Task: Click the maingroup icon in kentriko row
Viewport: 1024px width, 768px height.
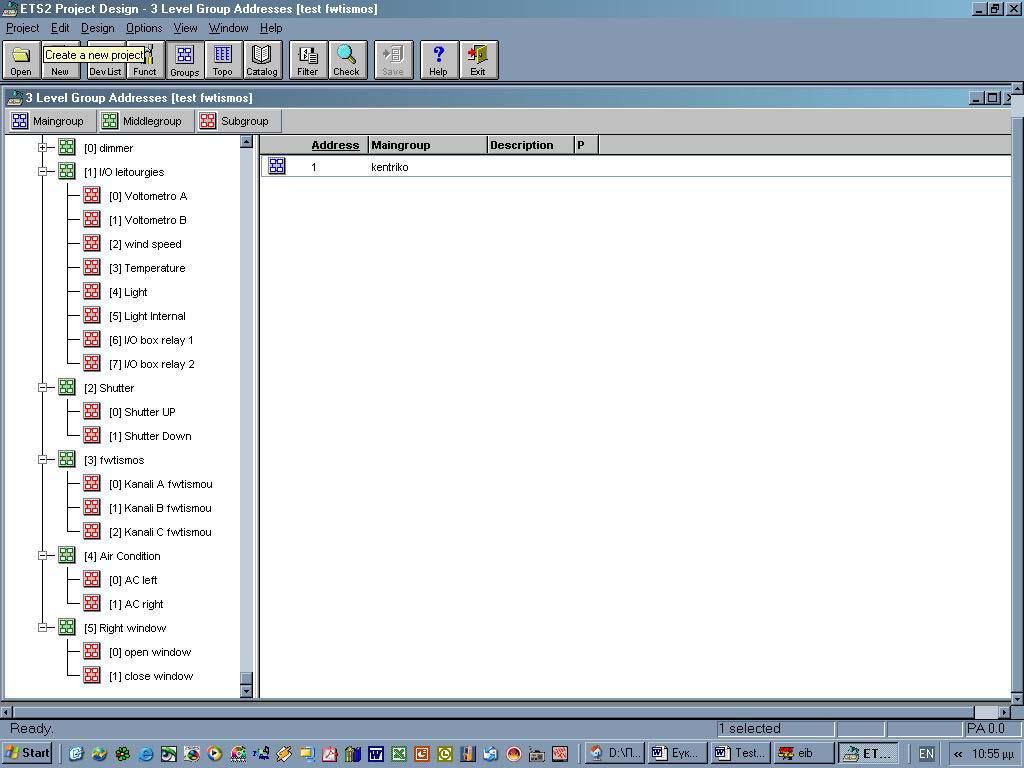Action: point(277,166)
